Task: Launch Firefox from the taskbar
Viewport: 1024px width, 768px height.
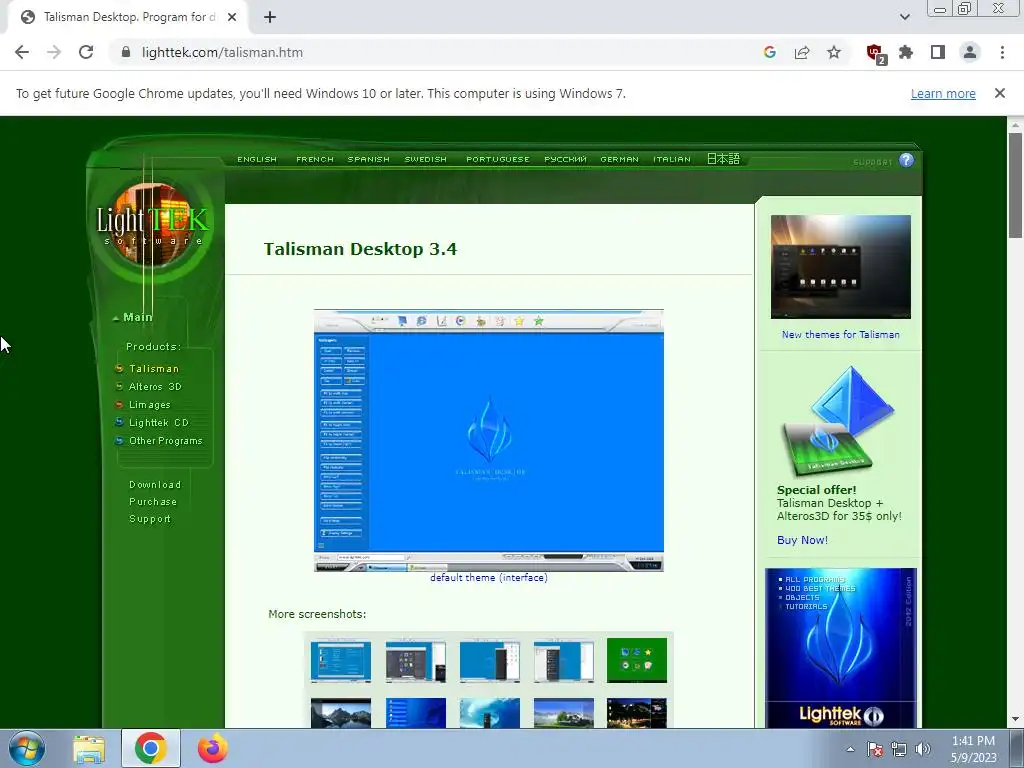Action: pos(212,749)
